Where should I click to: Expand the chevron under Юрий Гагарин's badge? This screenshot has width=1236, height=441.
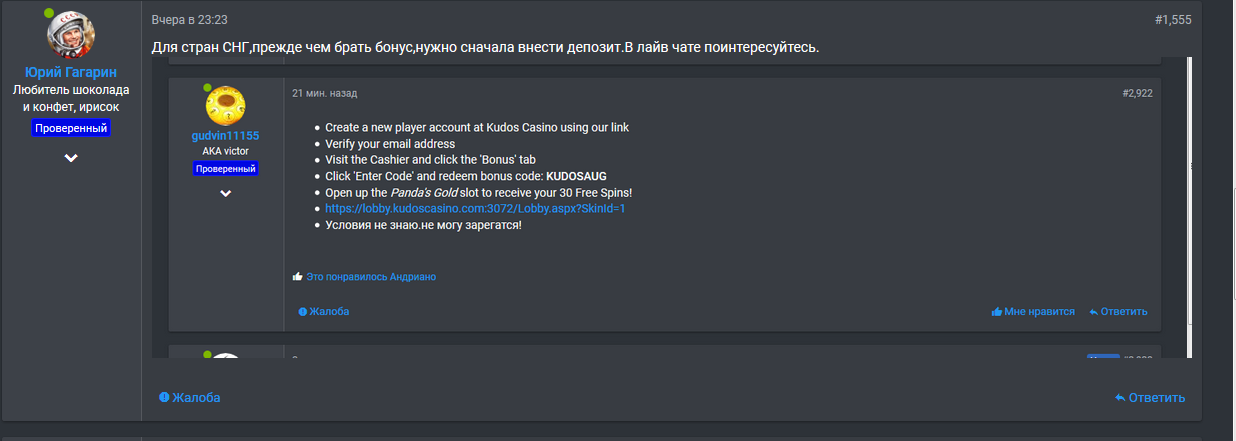(x=71, y=158)
